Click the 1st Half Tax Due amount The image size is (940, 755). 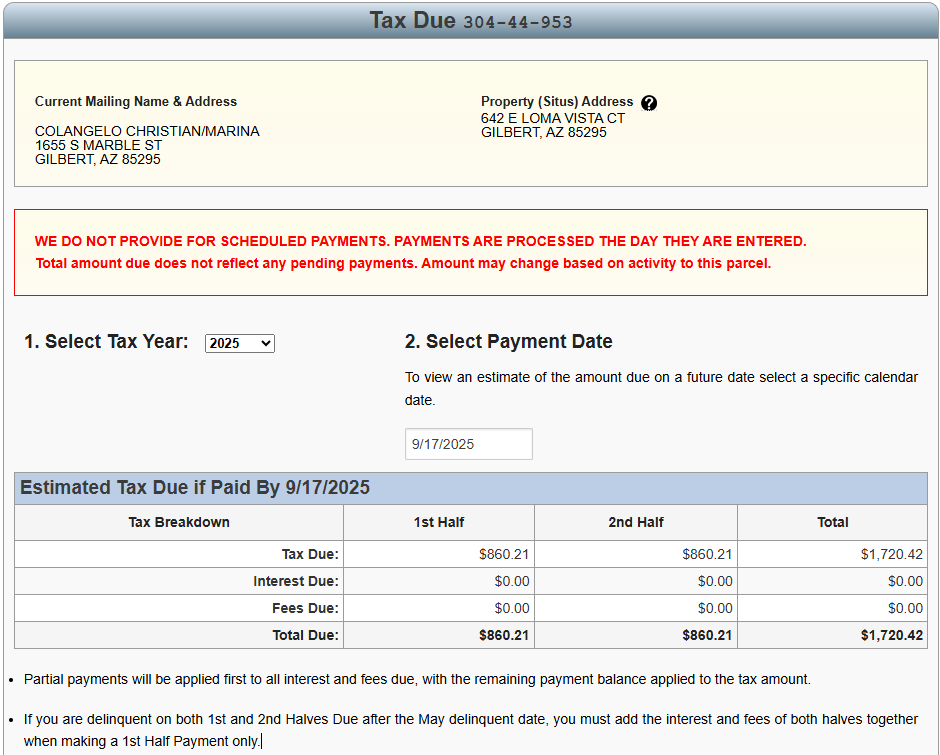coord(504,554)
